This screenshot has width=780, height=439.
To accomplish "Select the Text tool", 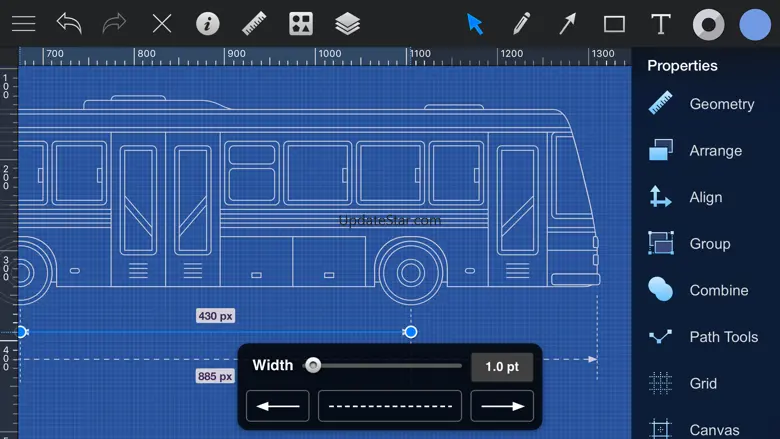I will point(660,23).
